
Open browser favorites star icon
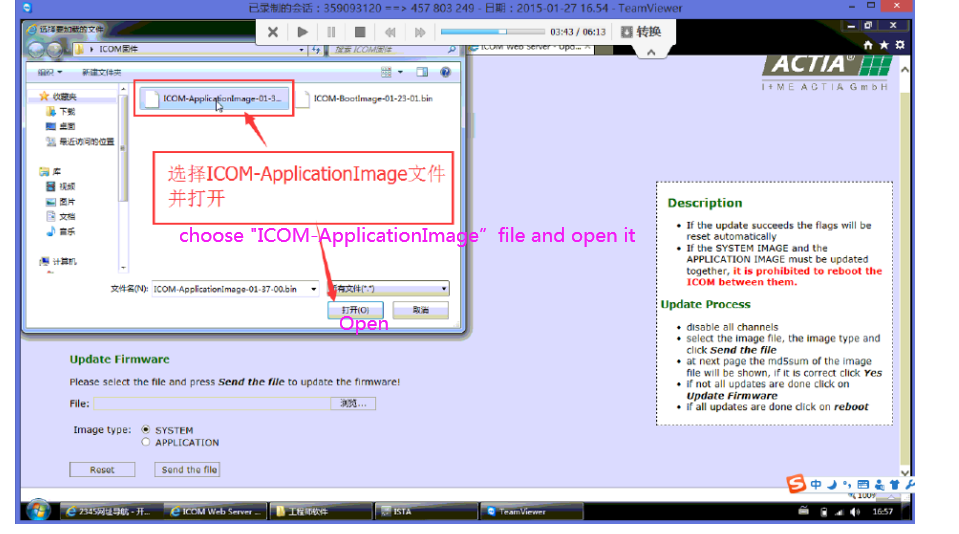click(x=884, y=45)
